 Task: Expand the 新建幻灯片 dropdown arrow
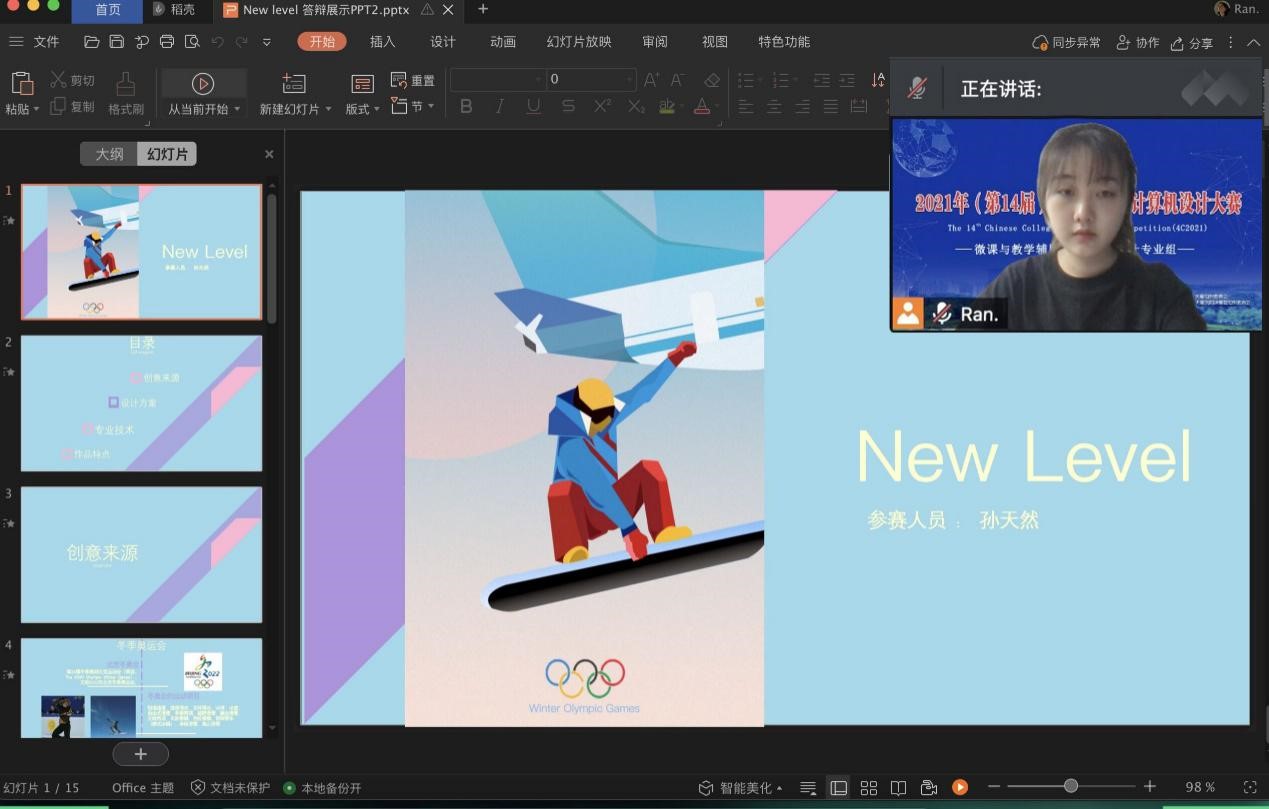(x=328, y=109)
